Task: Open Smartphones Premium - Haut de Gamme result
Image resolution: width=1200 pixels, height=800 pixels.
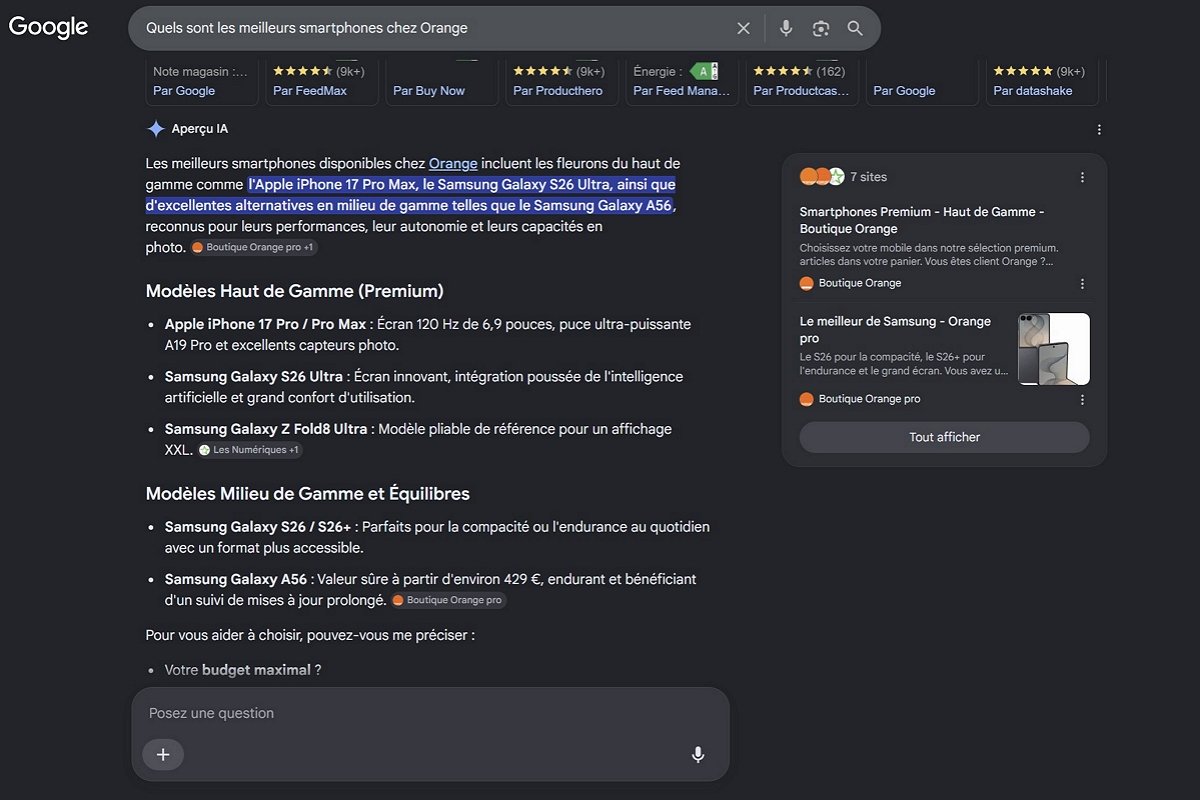Action: [x=922, y=220]
